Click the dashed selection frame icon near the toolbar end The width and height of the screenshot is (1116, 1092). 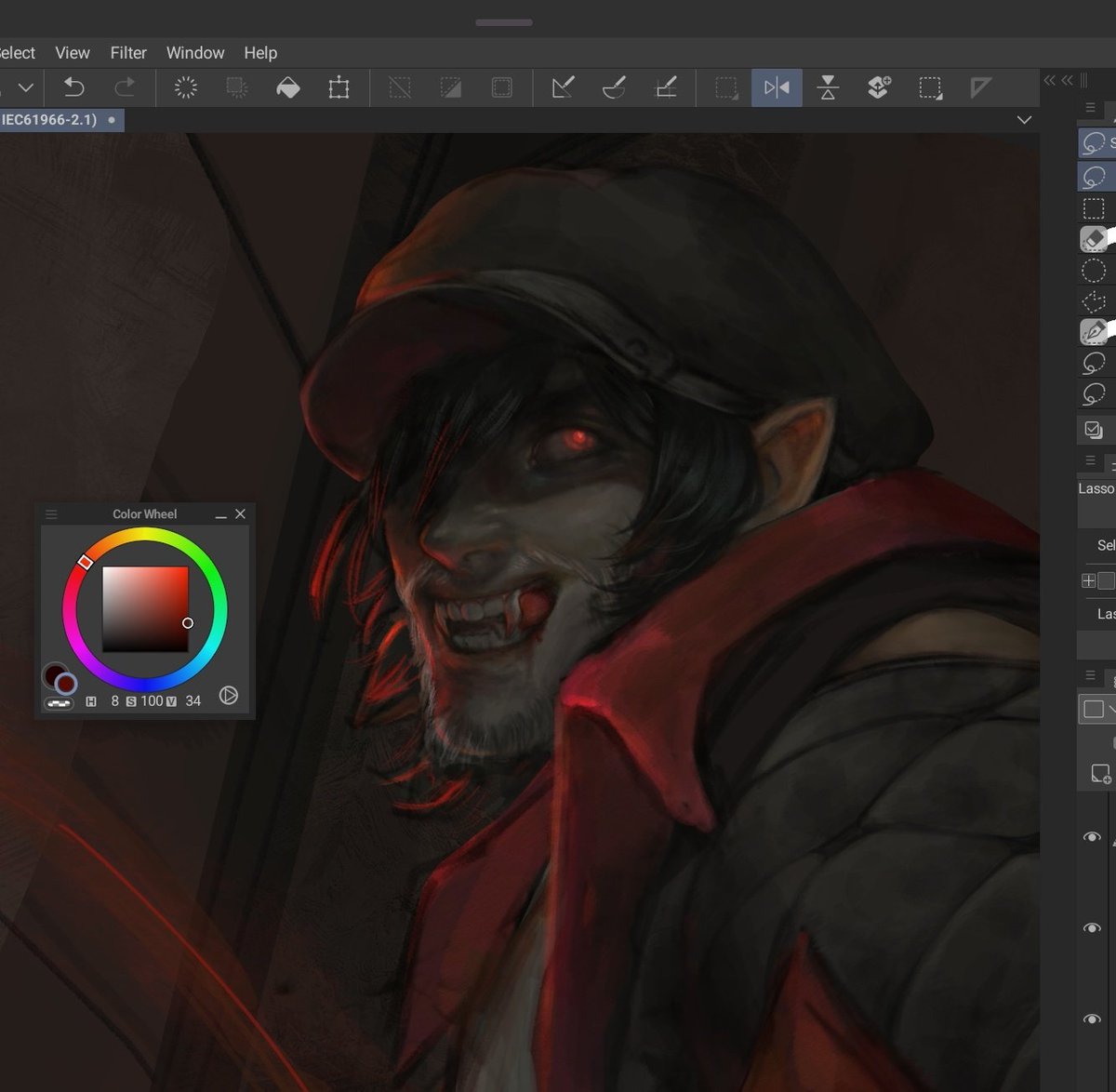930,87
